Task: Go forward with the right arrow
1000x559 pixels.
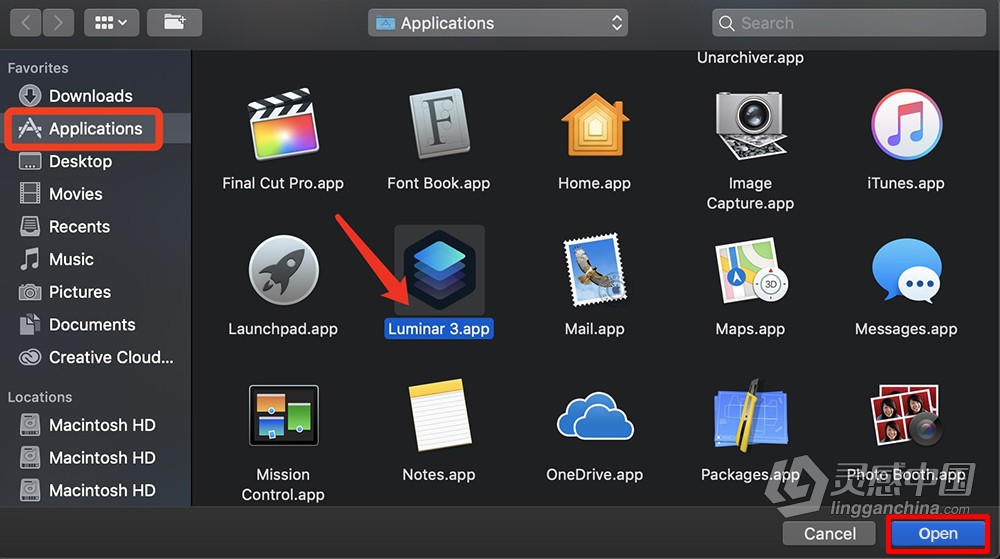Action: (x=58, y=23)
